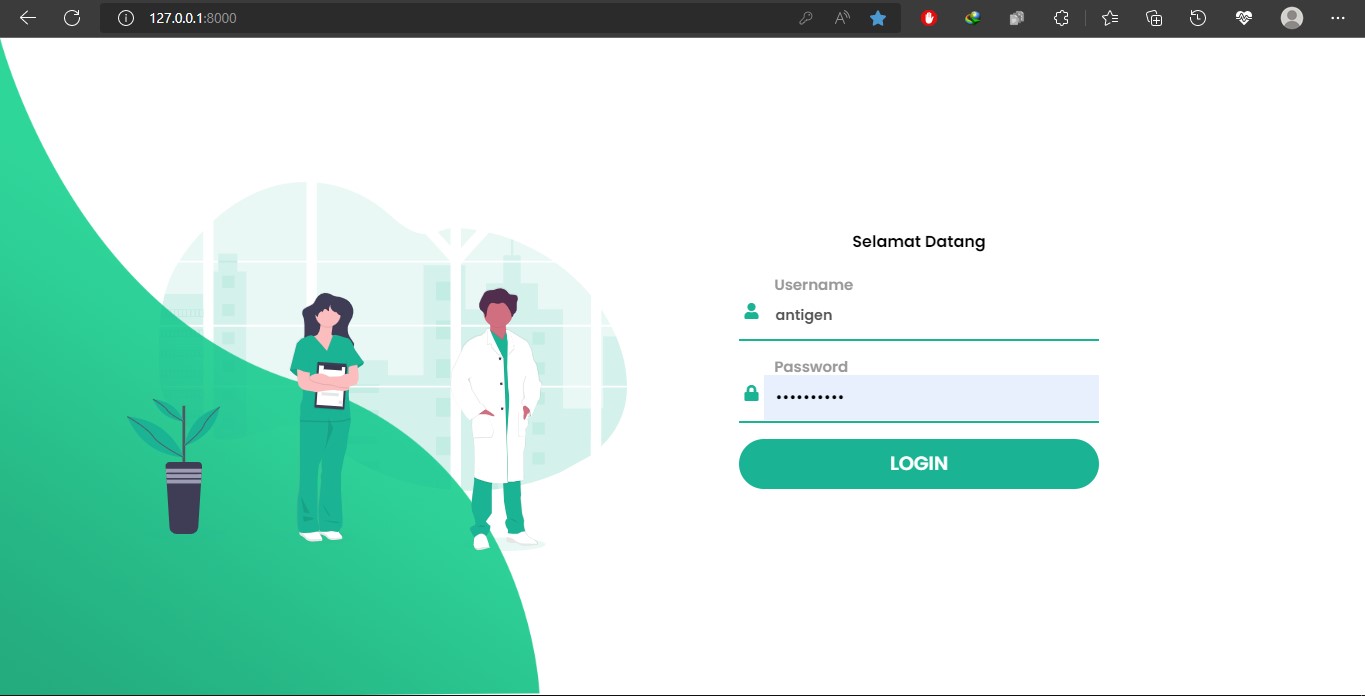The height and width of the screenshot is (696, 1365).
Task: Open the red hand ad blocker extension
Action: 929,18
